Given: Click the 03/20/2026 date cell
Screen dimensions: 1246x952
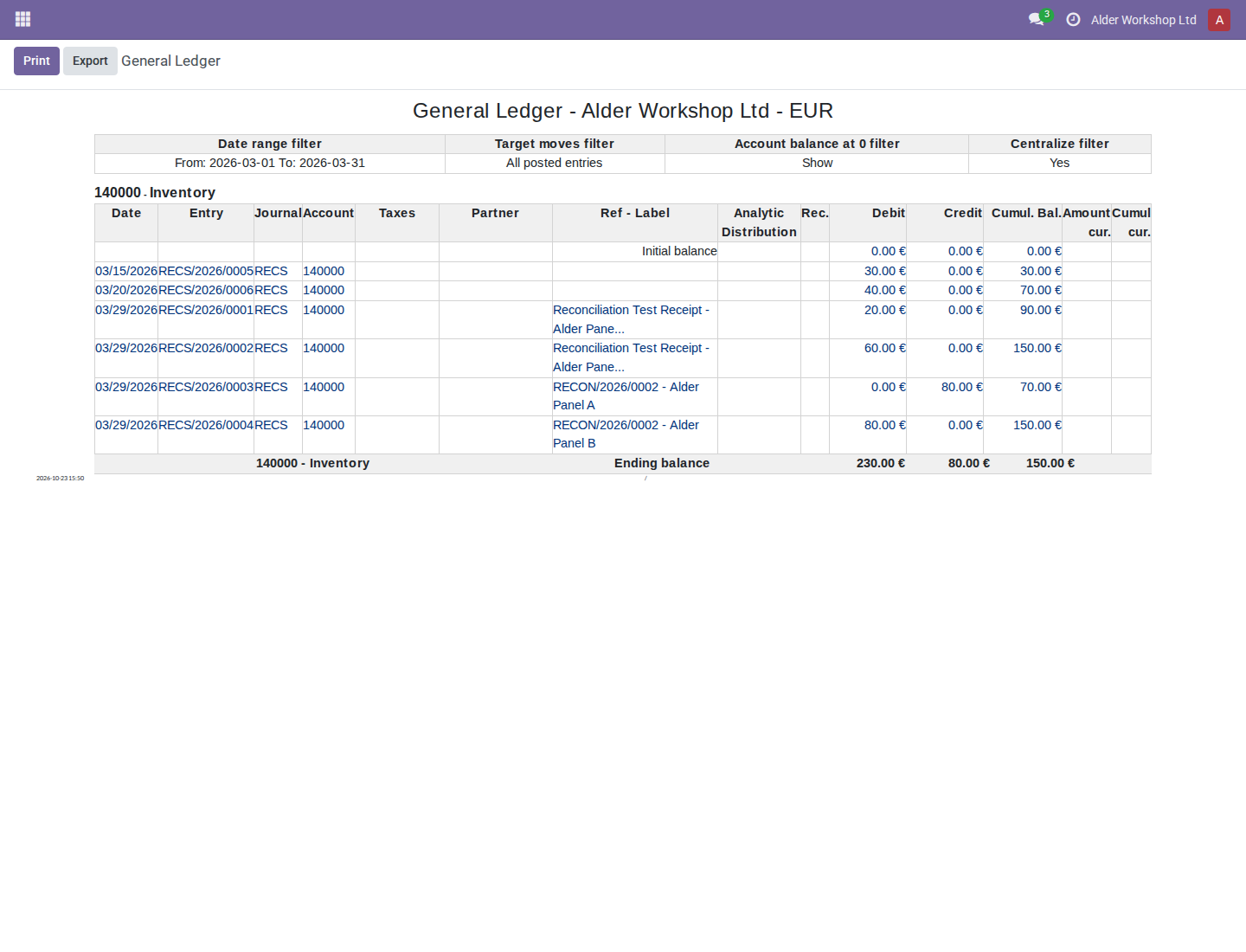Looking at the screenshot, I should 126,290.
